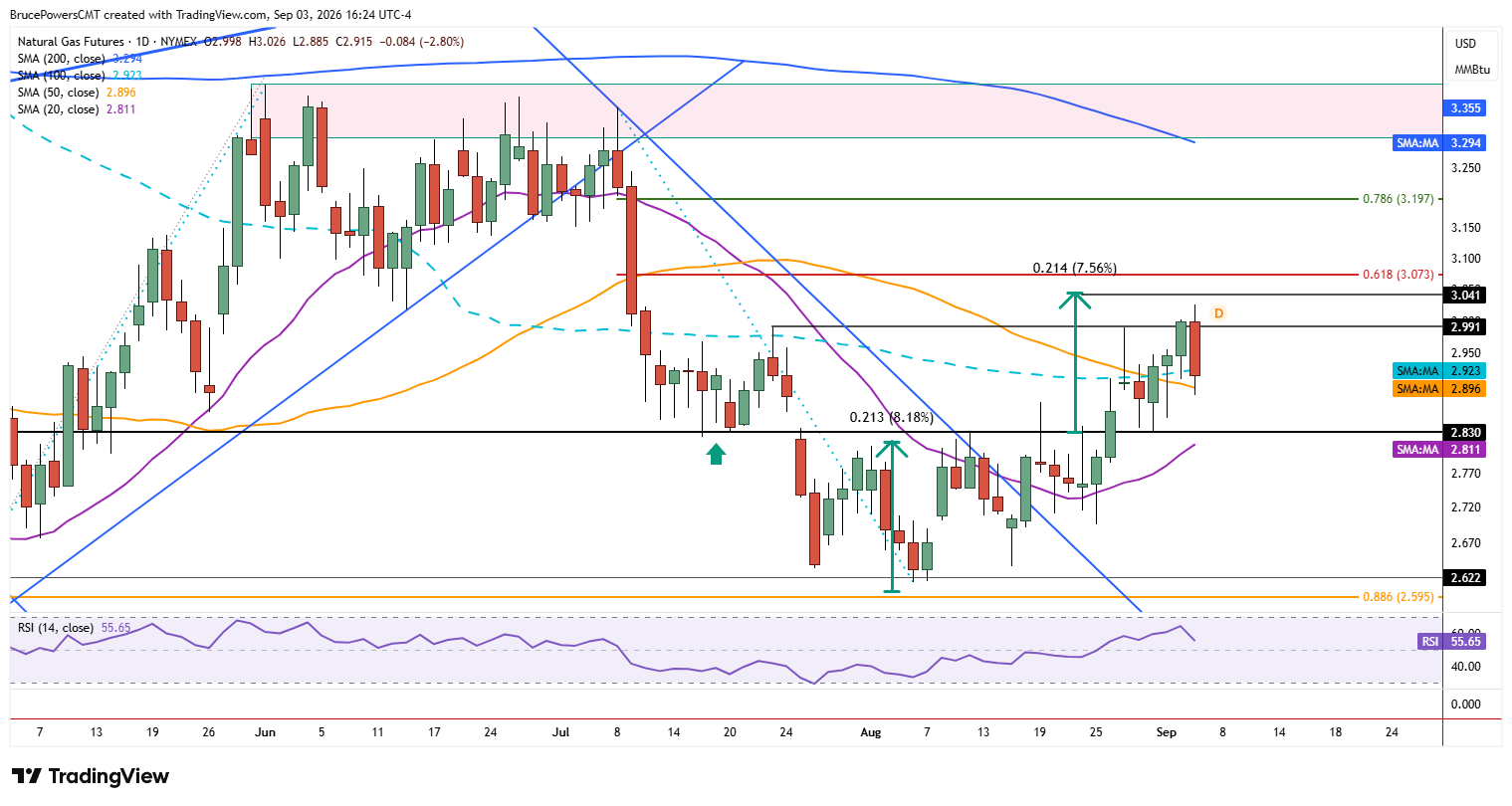The width and height of the screenshot is (1512, 806).
Task: Click the Natural Gas Futures symbol title
Action: tap(72, 42)
